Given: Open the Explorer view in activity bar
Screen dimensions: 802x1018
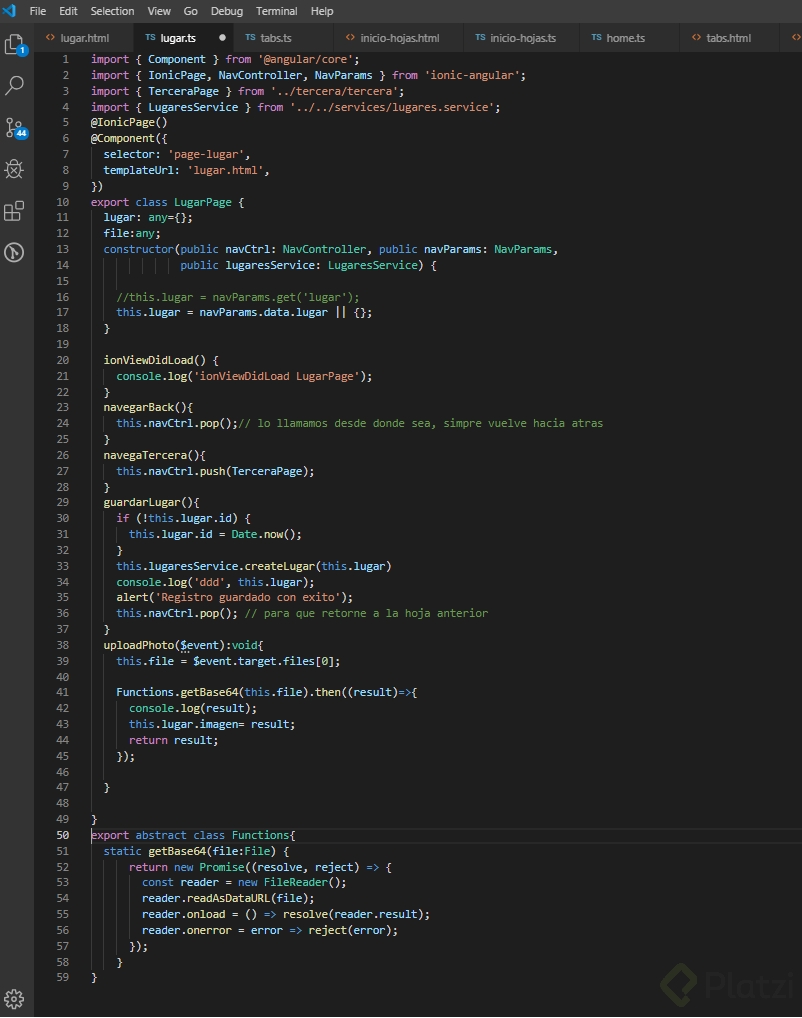Looking at the screenshot, I should click(x=14, y=45).
